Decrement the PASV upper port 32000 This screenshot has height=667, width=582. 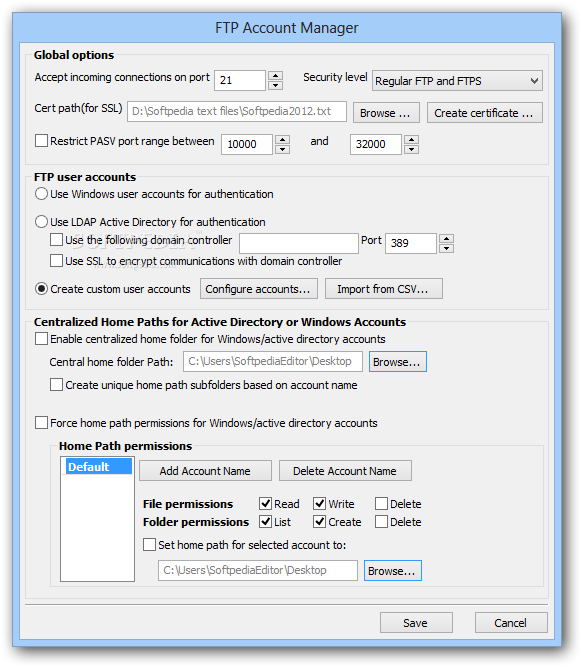point(411,149)
